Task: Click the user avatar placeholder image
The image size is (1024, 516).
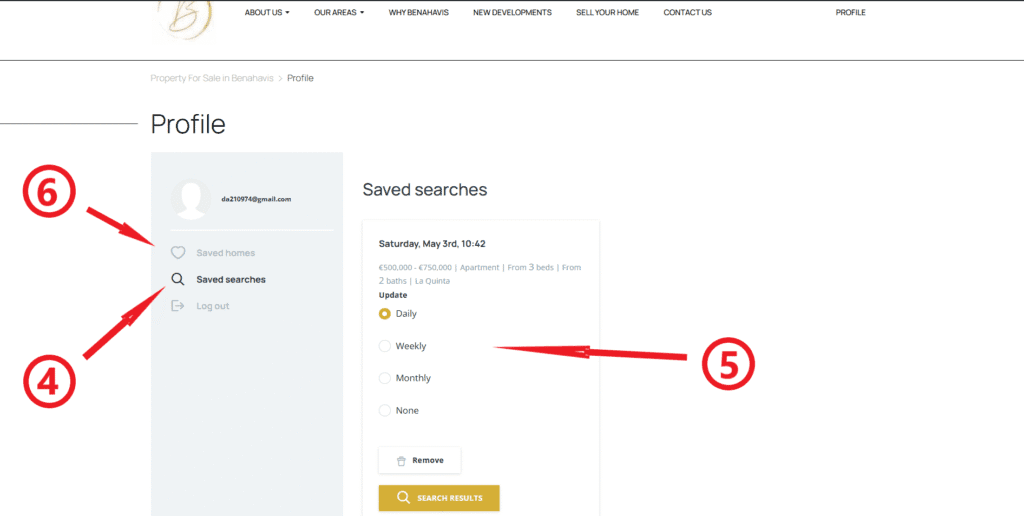Action: tap(190, 199)
